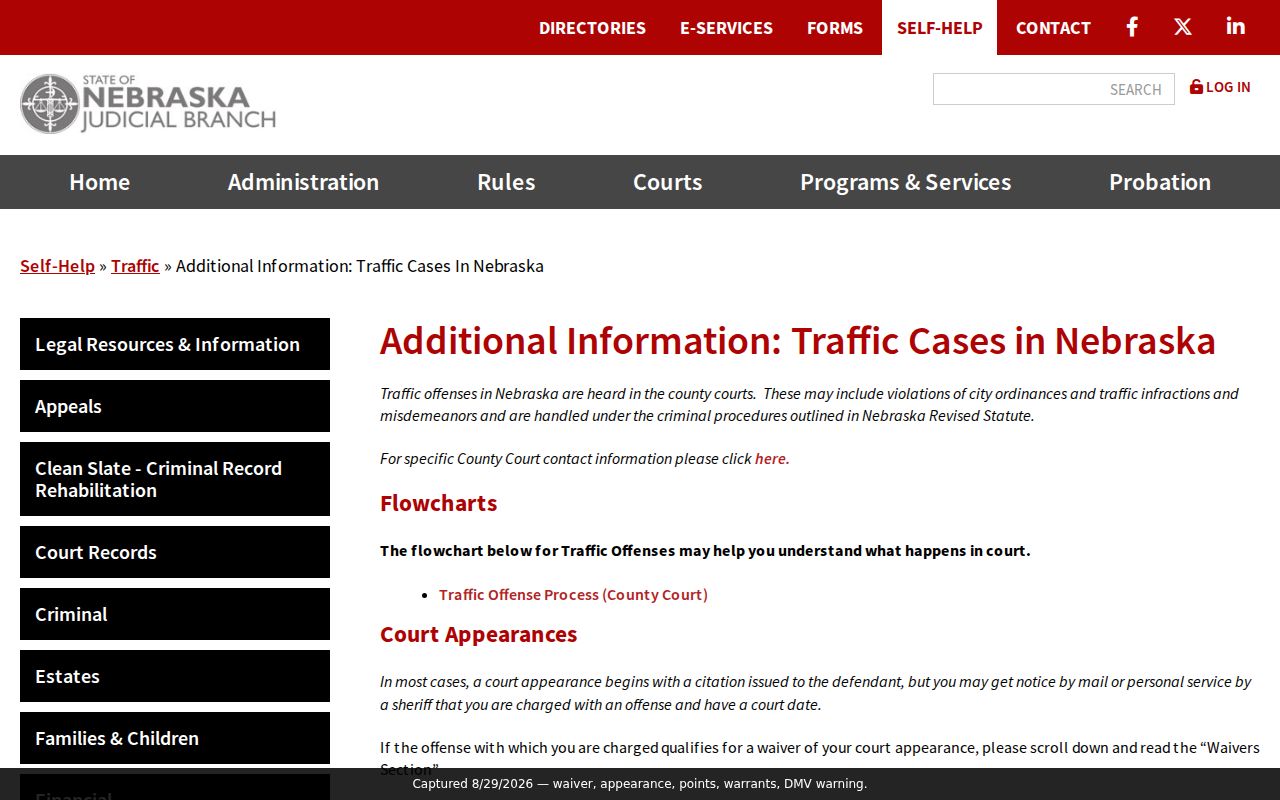This screenshot has width=1280, height=800.
Task: Click the Log In lock link
Action: pyautogui.click(x=1220, y=87)
